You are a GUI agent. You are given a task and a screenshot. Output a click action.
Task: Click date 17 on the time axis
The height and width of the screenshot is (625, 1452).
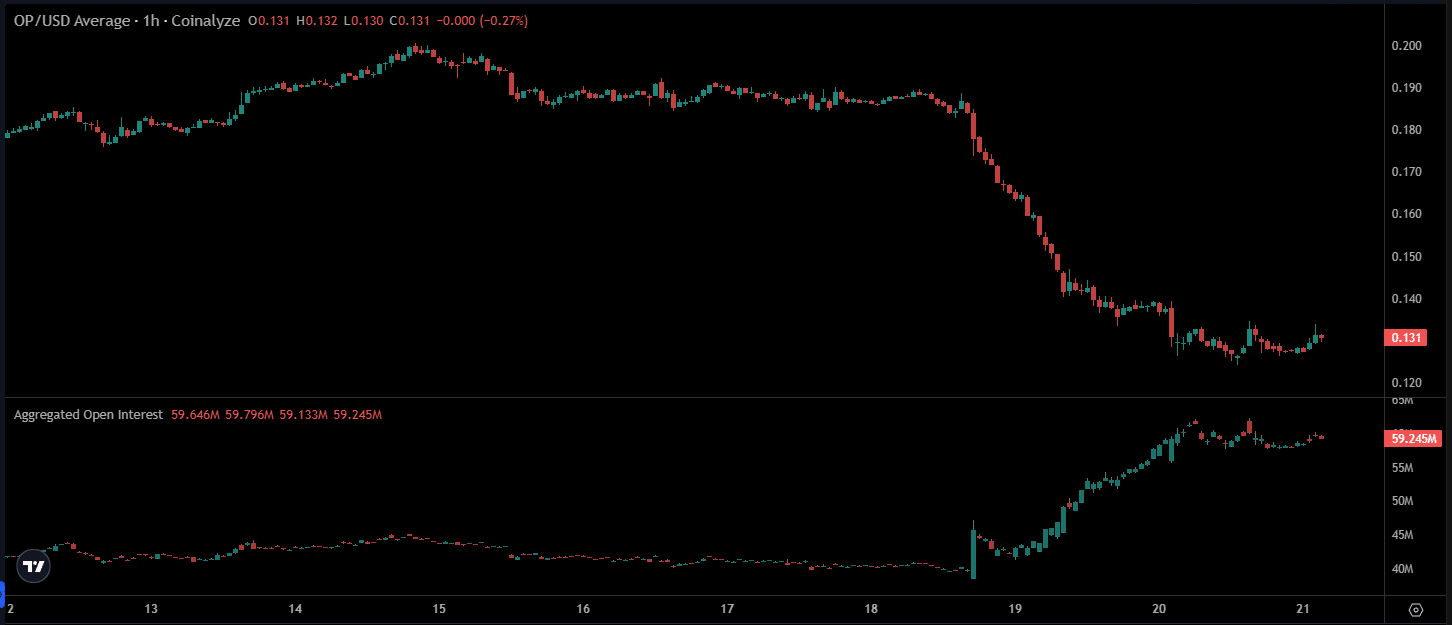727,609
